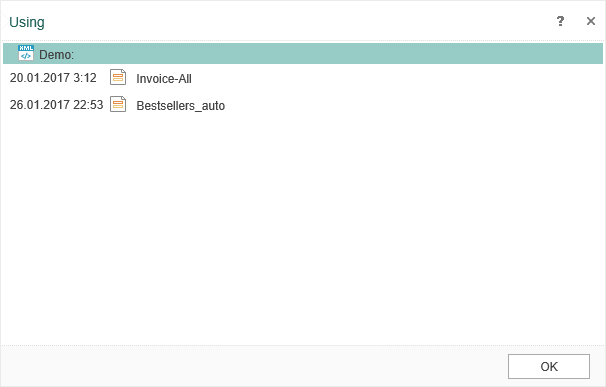Screen dimensions: 606x387
Task: Click the Using dialog title text
Action: click(x=27, y=22)
